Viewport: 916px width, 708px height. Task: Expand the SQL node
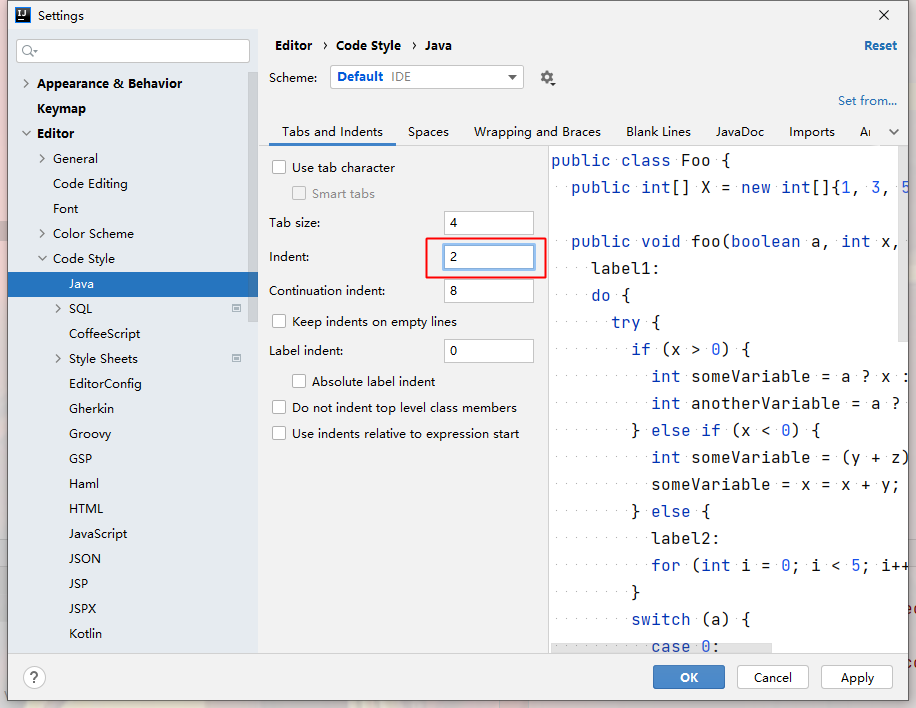pyautogui.click(x=58, y=308)
